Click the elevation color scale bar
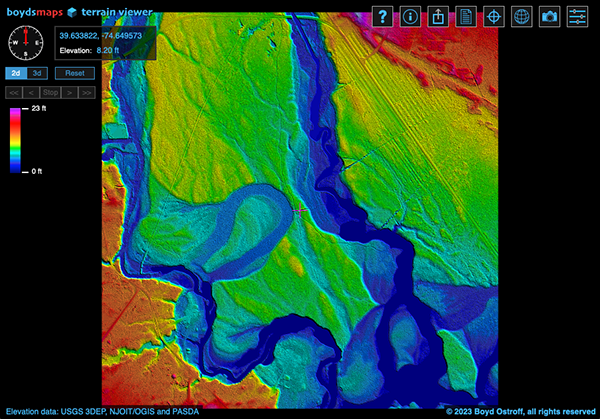The image size is (600, 419). [x=14, y=139]
